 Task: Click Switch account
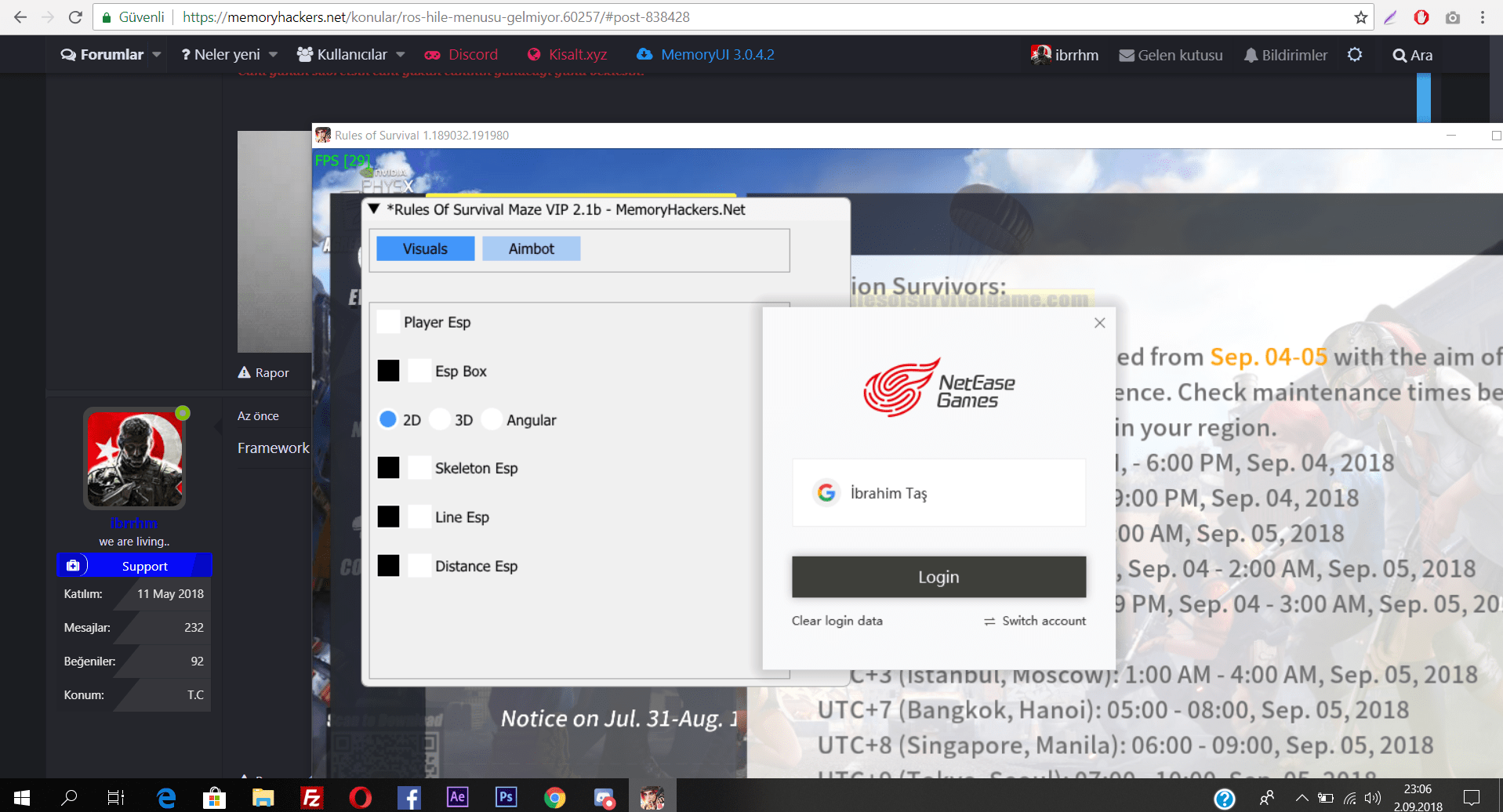(x=1035, y=621)
